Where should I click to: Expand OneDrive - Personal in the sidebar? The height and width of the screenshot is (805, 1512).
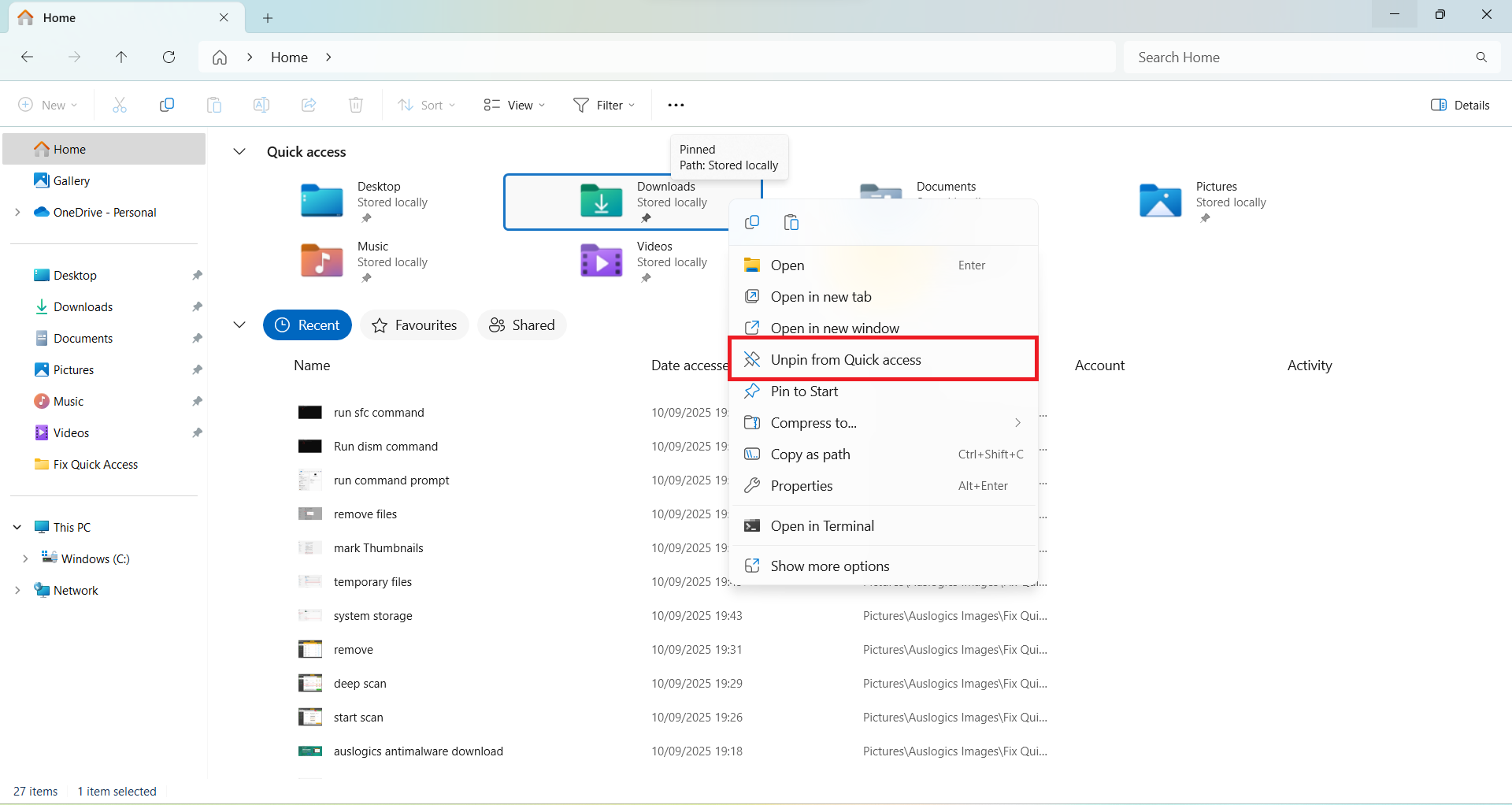[17, 212]
